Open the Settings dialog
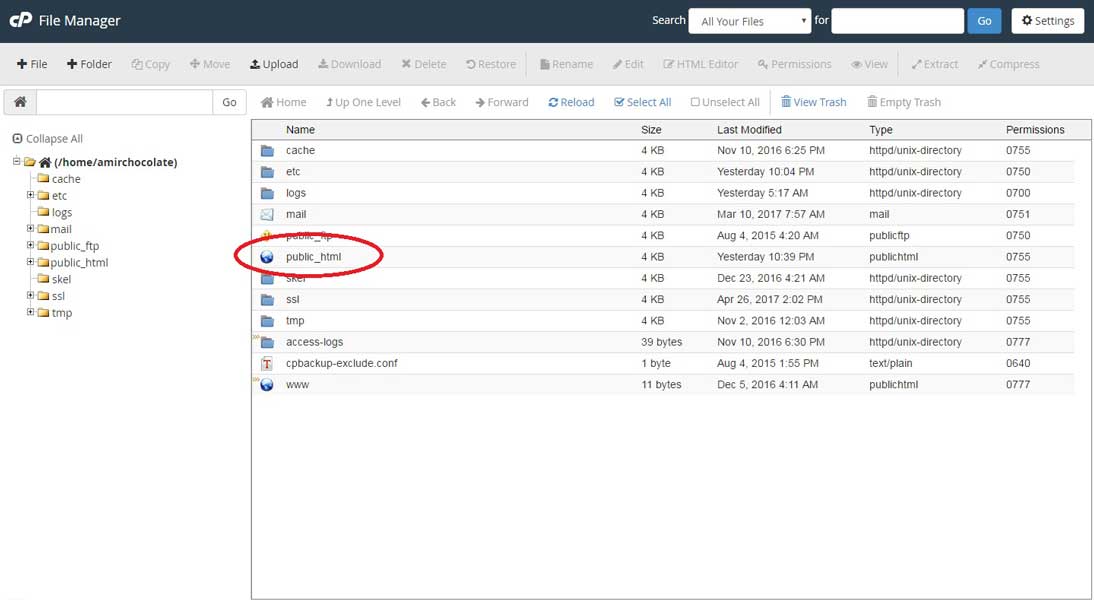 point(1048,21)
